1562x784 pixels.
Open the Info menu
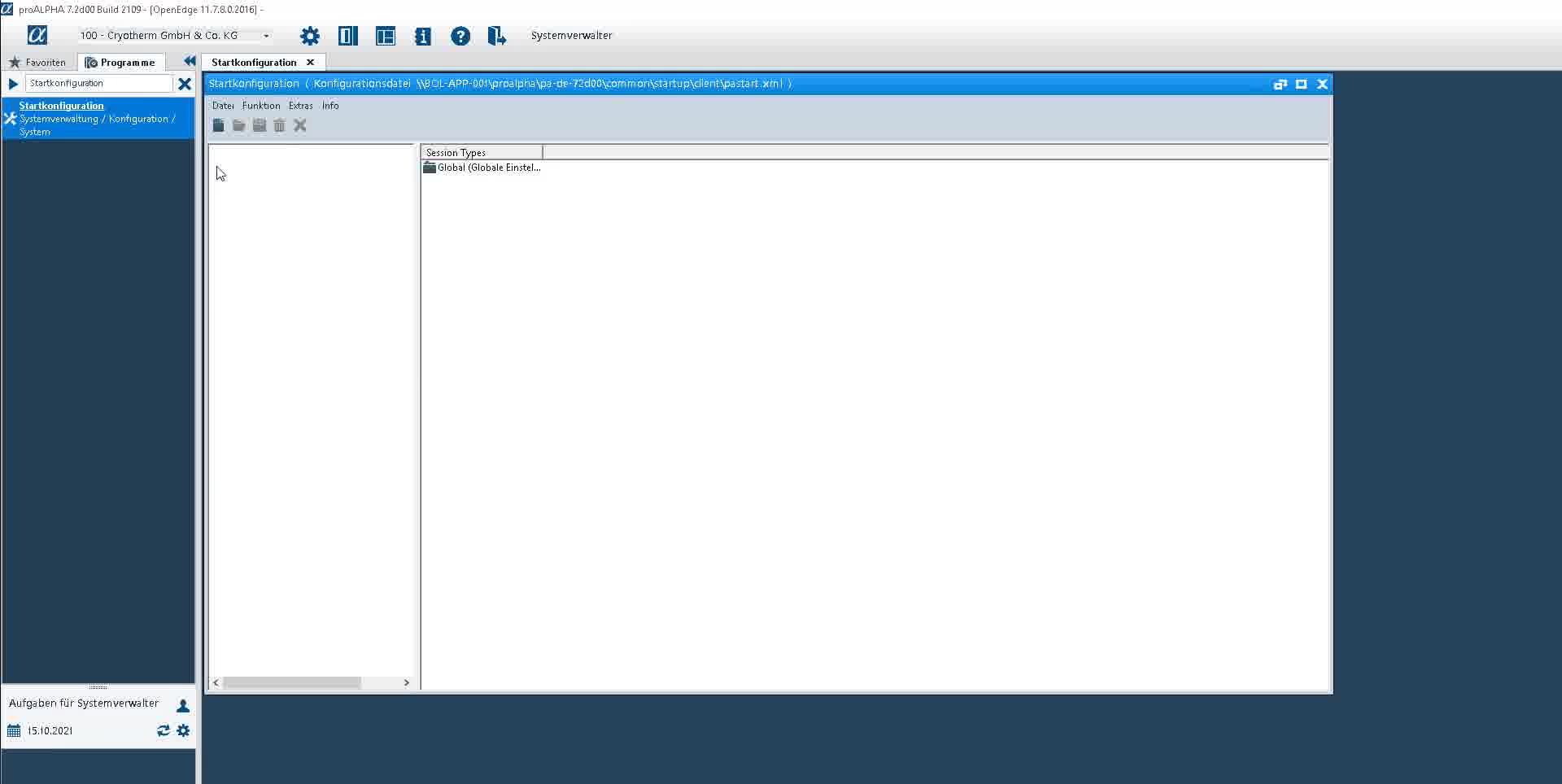point(330,106)
